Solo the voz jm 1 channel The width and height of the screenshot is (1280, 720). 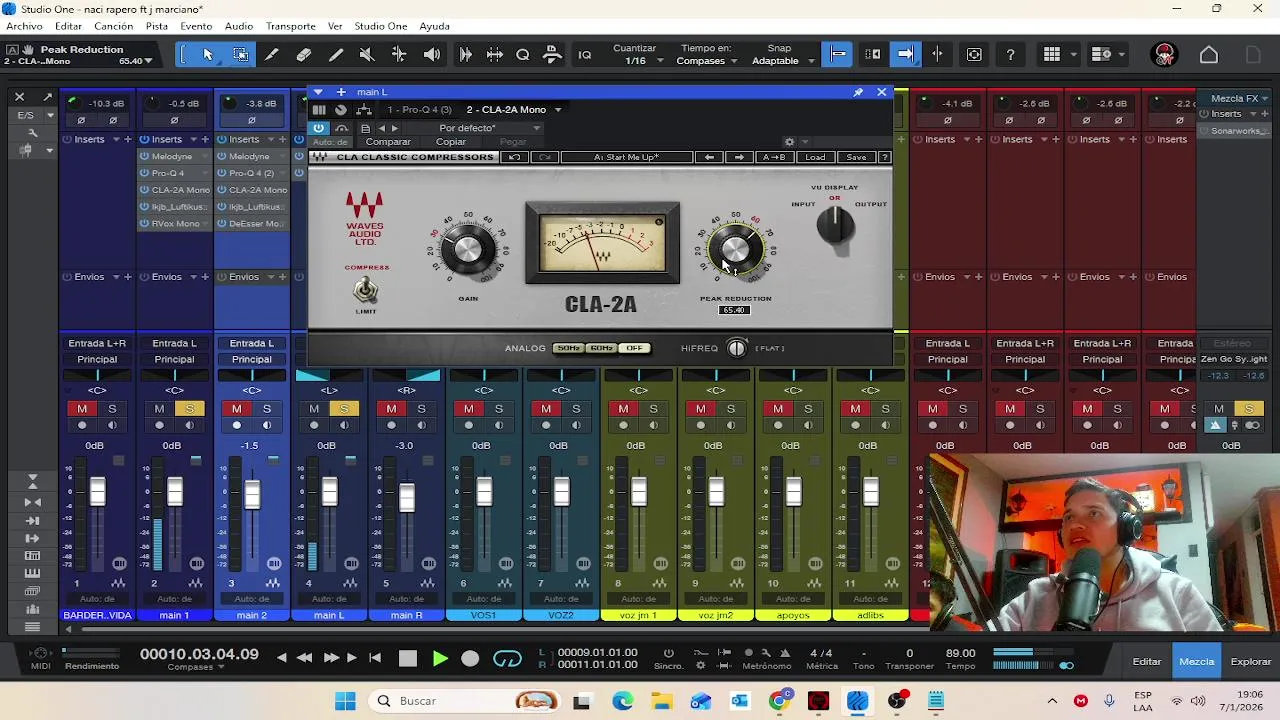click(653, 409)
